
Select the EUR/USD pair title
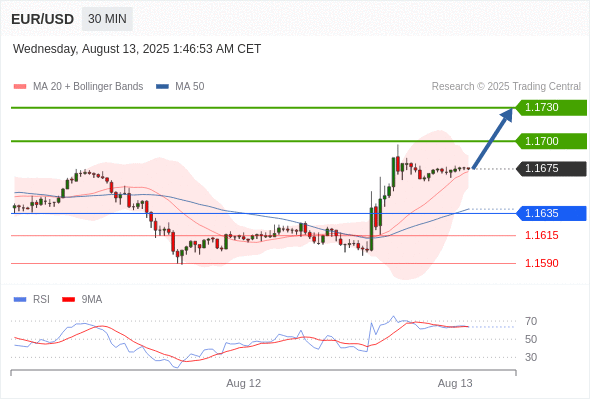[x=43, y=19]
